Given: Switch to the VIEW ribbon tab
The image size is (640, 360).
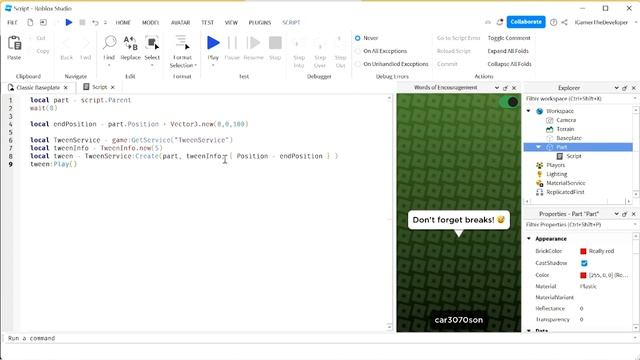Looking at the screenshot, I should click(x=231, y=22).
